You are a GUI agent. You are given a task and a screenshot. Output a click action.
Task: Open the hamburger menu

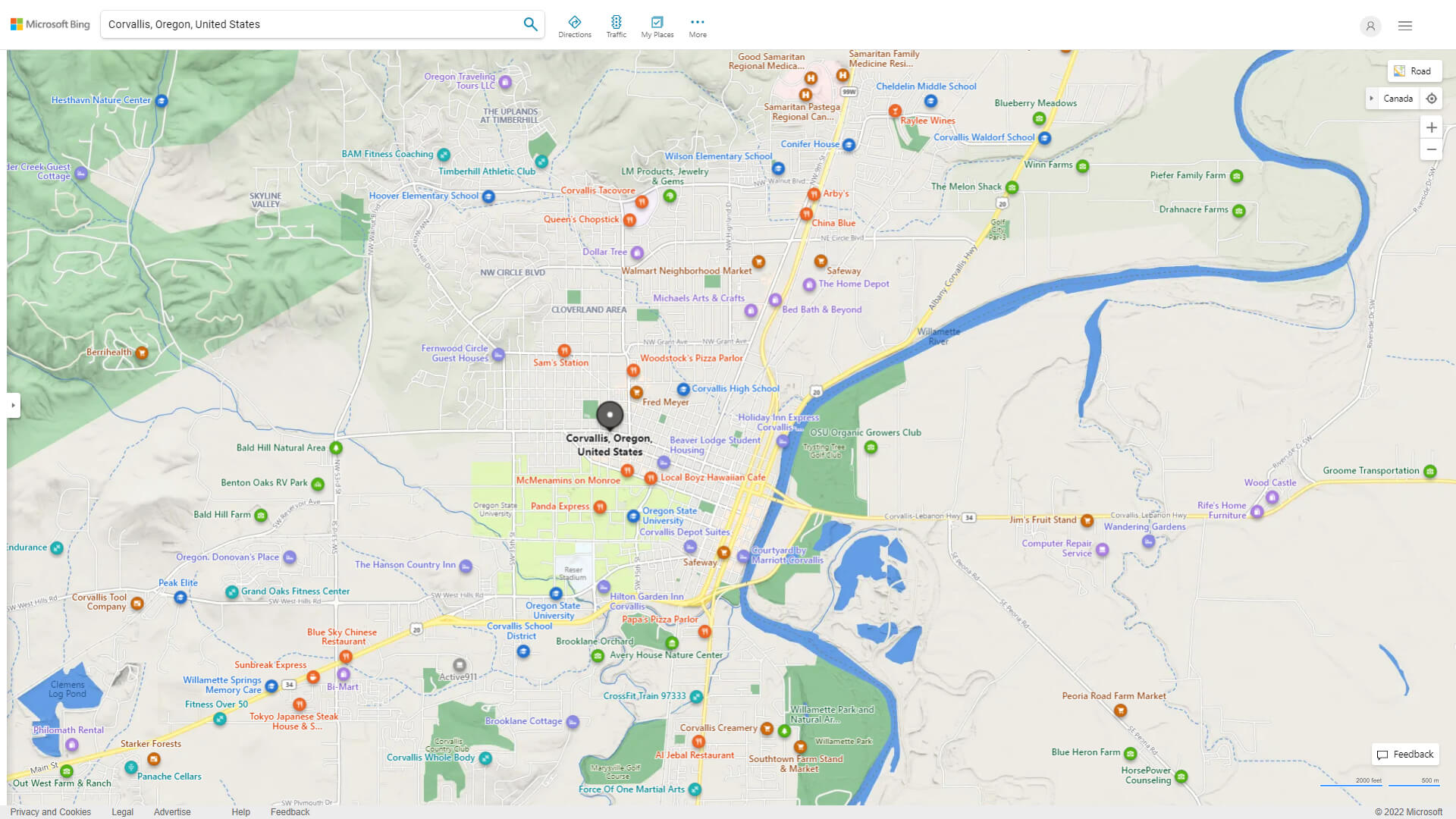pyautogui.click(x=1405, y=26)
